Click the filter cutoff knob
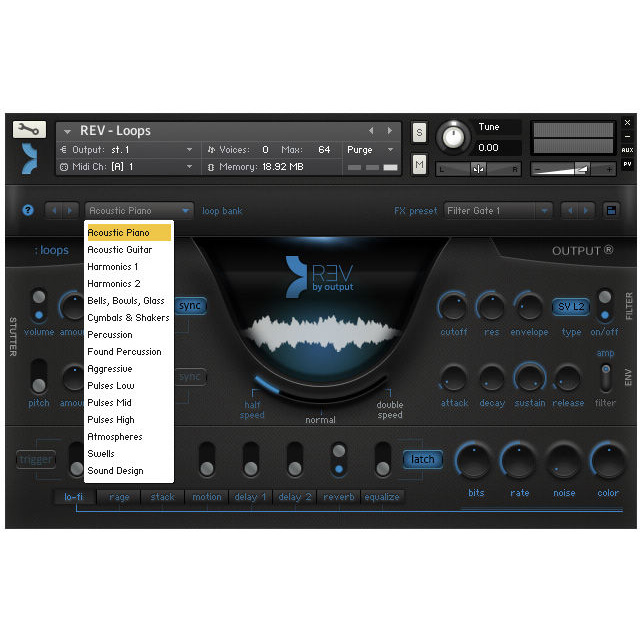Image resolution: width=642 pixels, height=642 pixels. pyautogui.click(x=453, y=307)
